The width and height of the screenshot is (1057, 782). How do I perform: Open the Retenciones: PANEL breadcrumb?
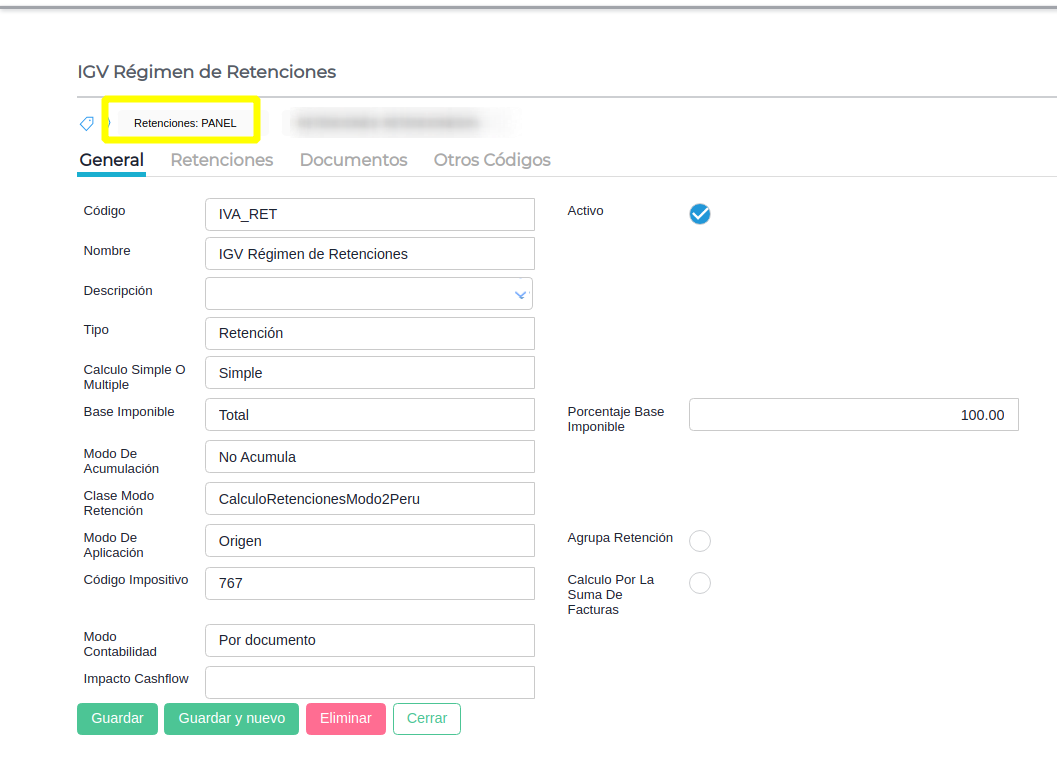pyautogui.click(x=185, y=123)
